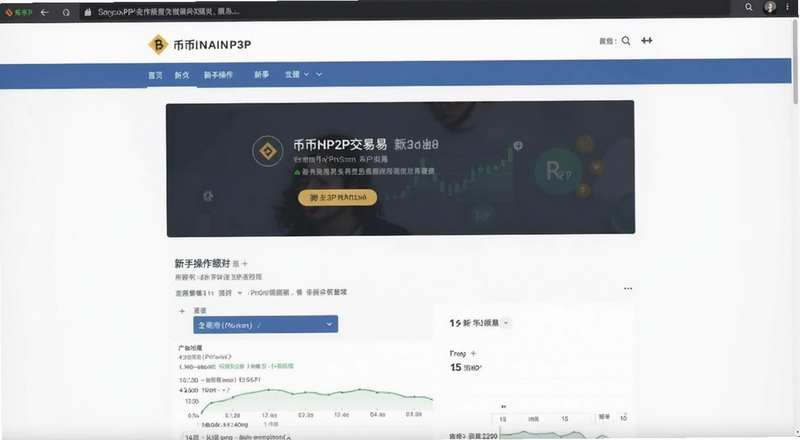800x440 pixels.
Task: Open the second item in the blue navigation bar
Action: pyautogui.click(x=182, y=75)
